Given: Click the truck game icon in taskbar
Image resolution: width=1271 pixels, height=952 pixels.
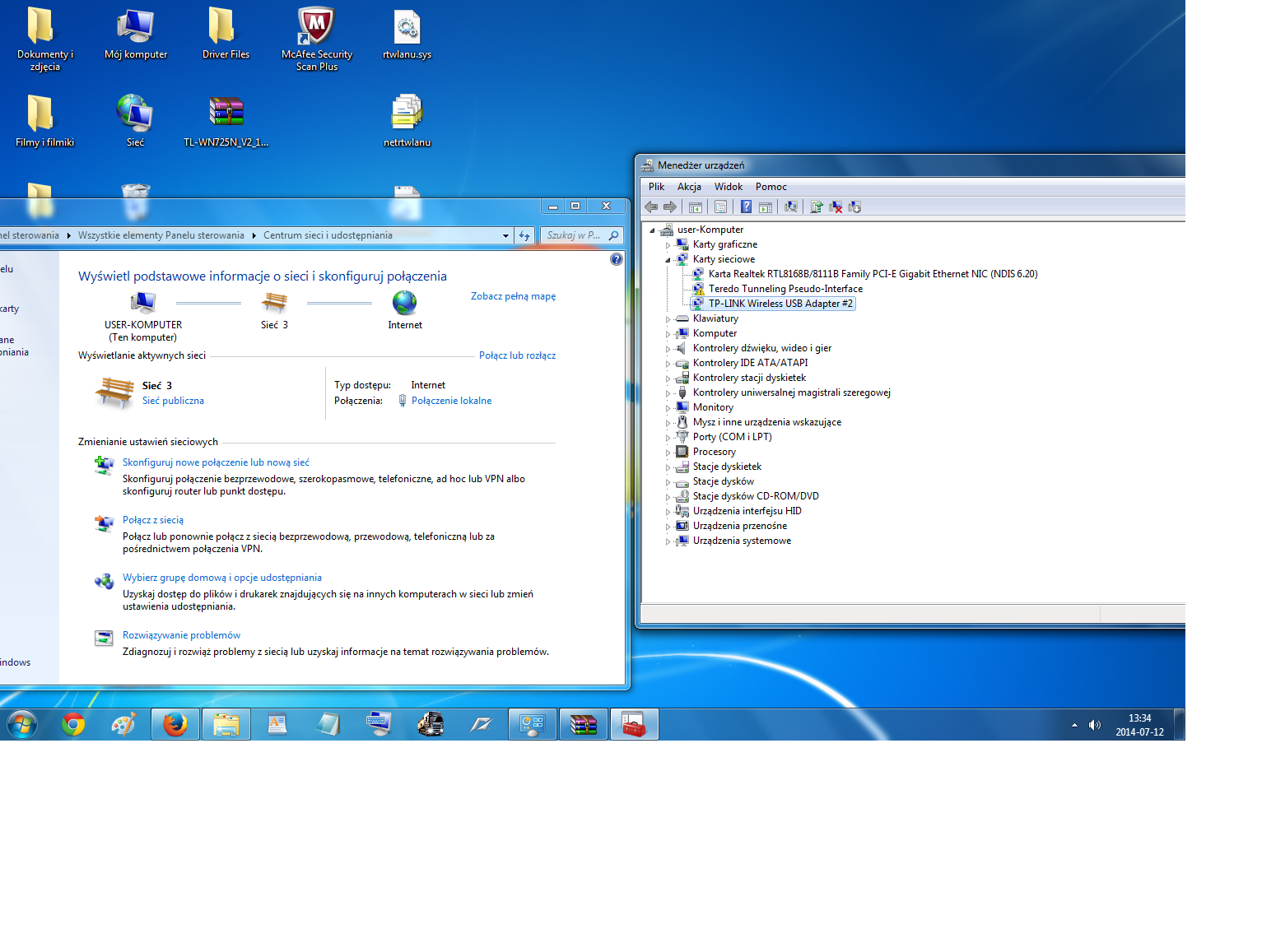Looking at the screenshot, I should click(x=430, y=725).
